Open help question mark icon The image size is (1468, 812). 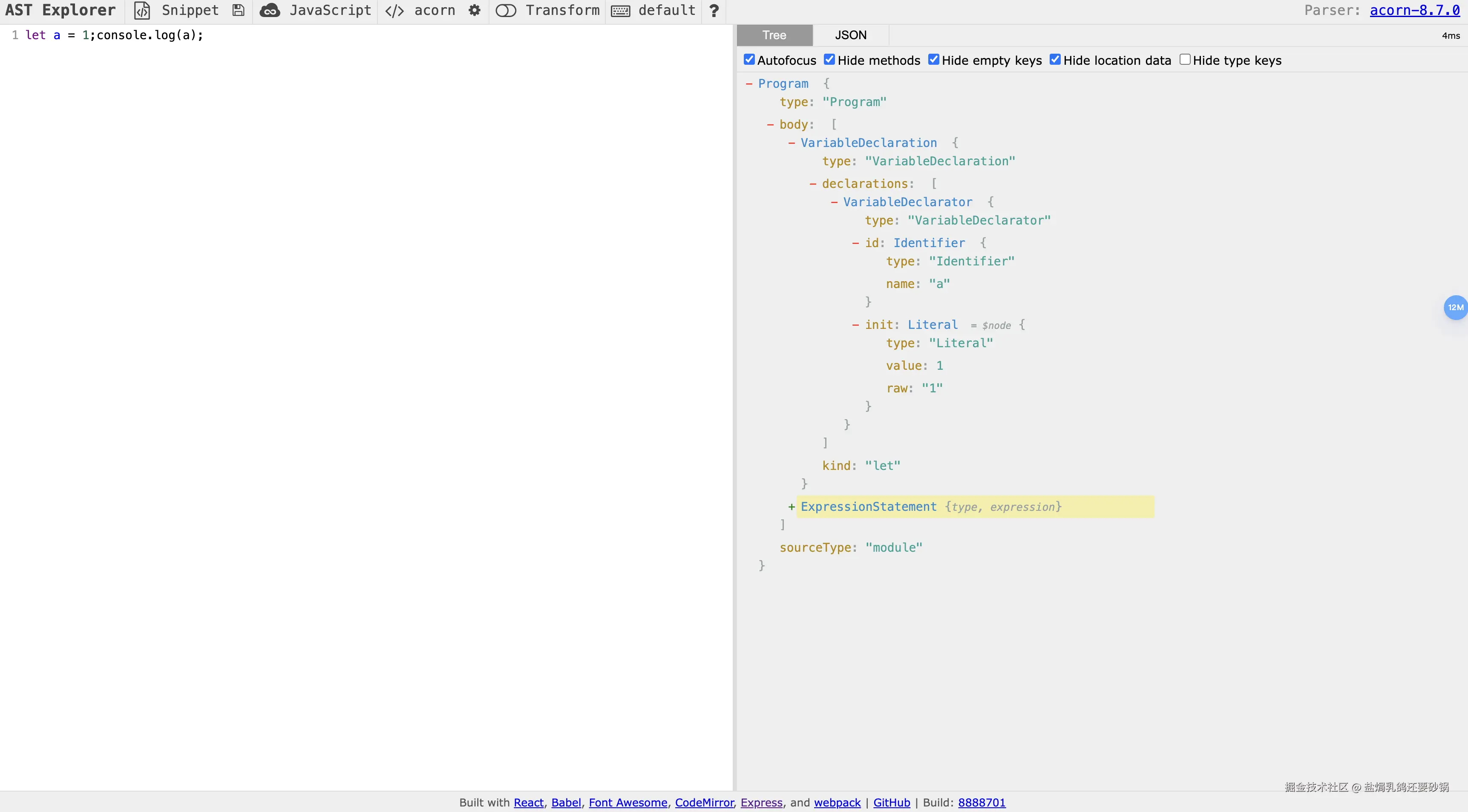(x=714, y=11)
